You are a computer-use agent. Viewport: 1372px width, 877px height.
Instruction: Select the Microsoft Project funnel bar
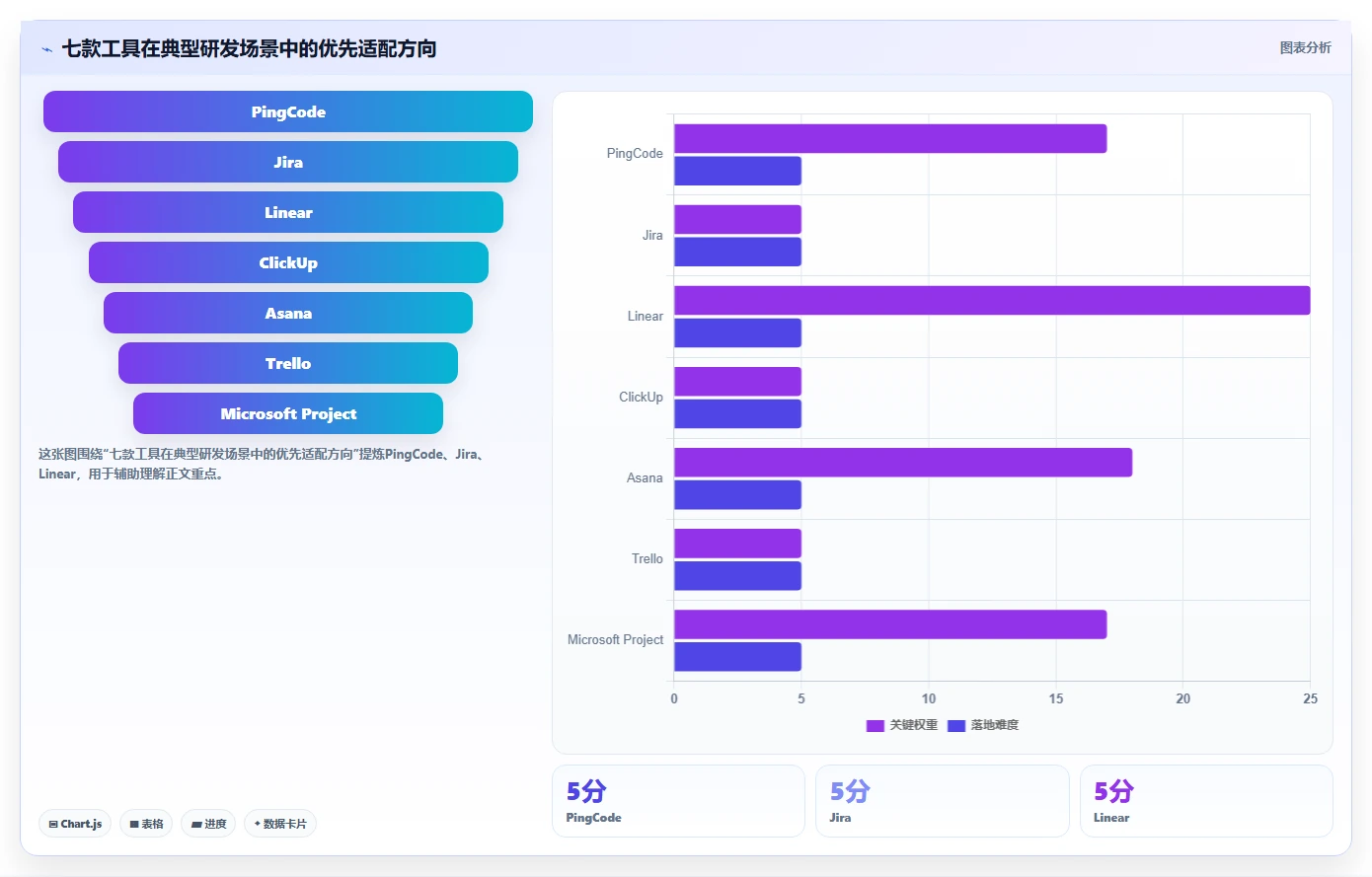pyautogui.click(x=288, y=413)
